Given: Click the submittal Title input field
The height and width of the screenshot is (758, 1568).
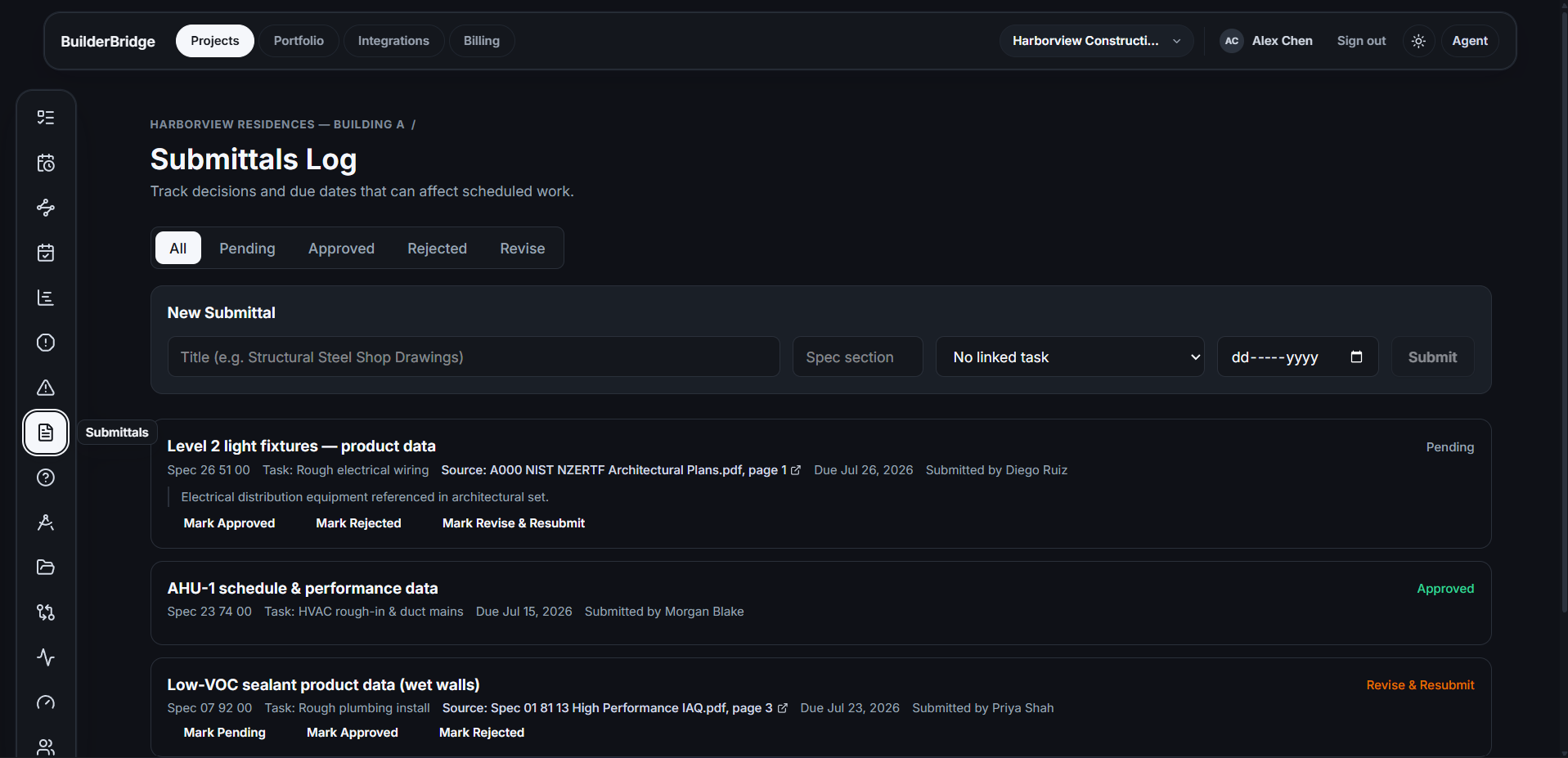Looking at the screenshot, I should tap(474, 357).
